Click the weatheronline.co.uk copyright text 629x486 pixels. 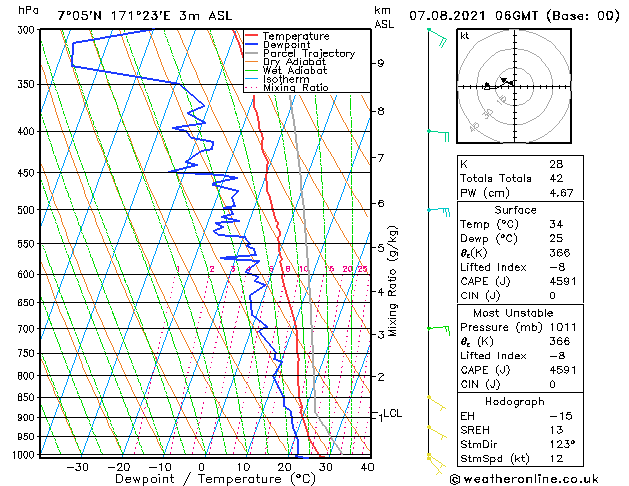click(x=524, y=479)
